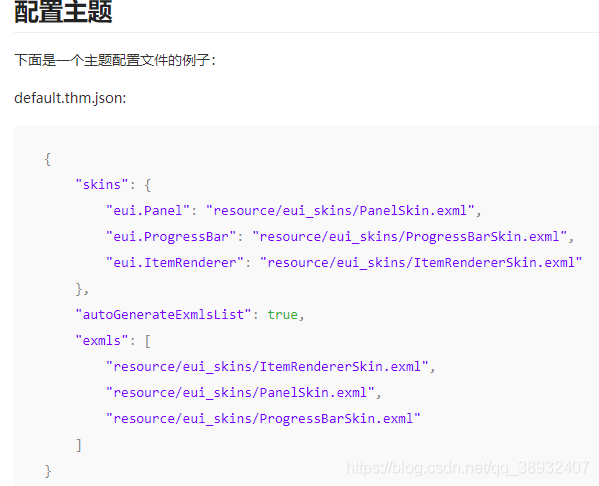Click the "eui.Panel" key
This screenshot has width=599, height=486.
click(148, 211)
